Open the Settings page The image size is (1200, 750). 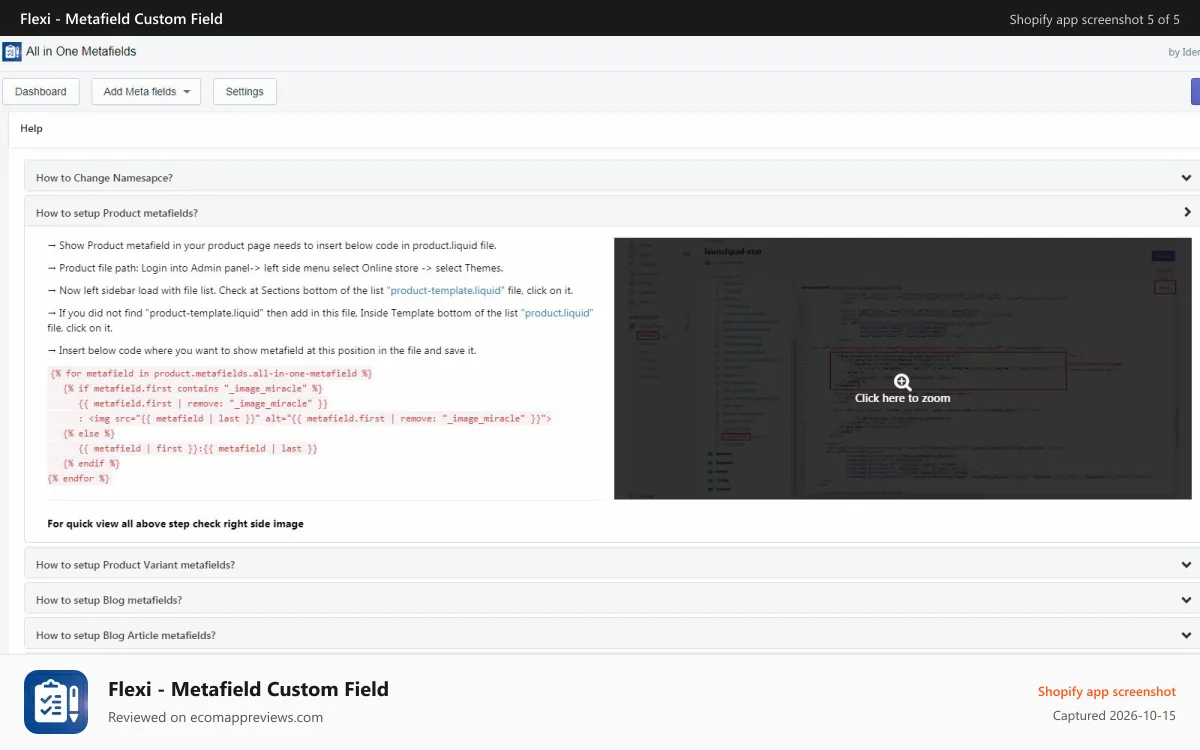245,92
